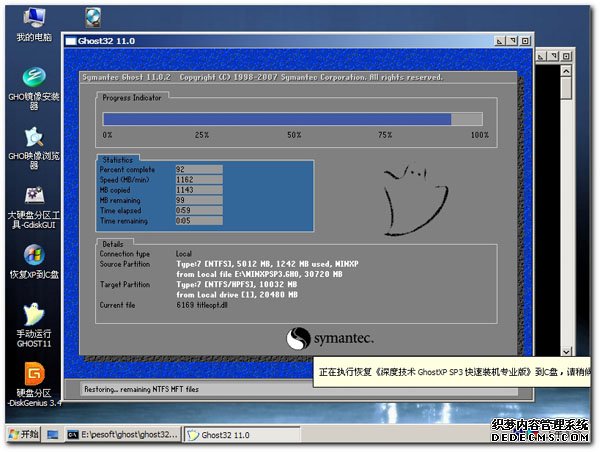Launch the 大硬盘分区工具 GdiskGUI desktop icon
Image resolution: width=600 pixels, height=452 pixels.
(34, 196)
